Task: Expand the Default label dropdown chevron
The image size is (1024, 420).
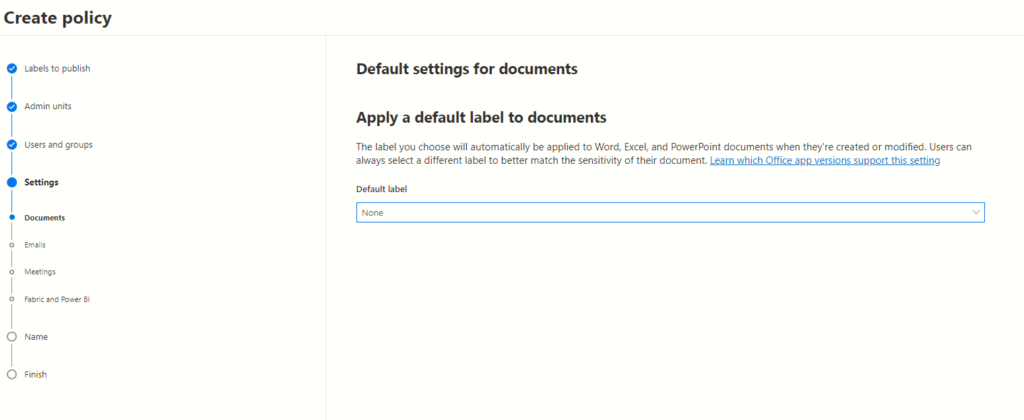Action: click(975, 212)
